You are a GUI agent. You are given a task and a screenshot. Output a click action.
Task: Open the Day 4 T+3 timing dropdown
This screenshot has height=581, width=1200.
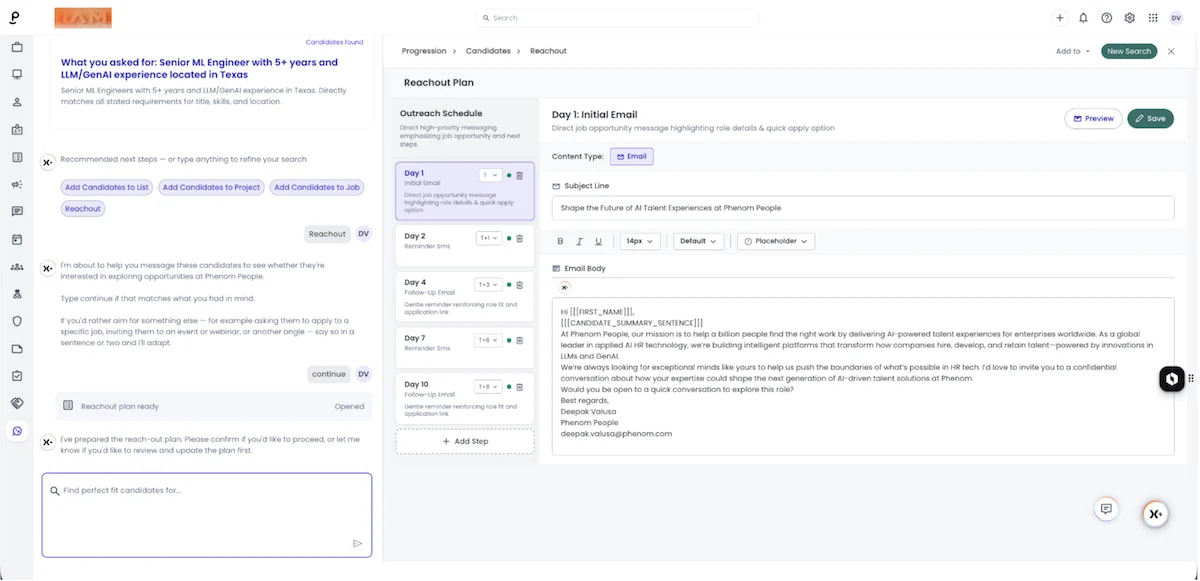tap(490, 284)
